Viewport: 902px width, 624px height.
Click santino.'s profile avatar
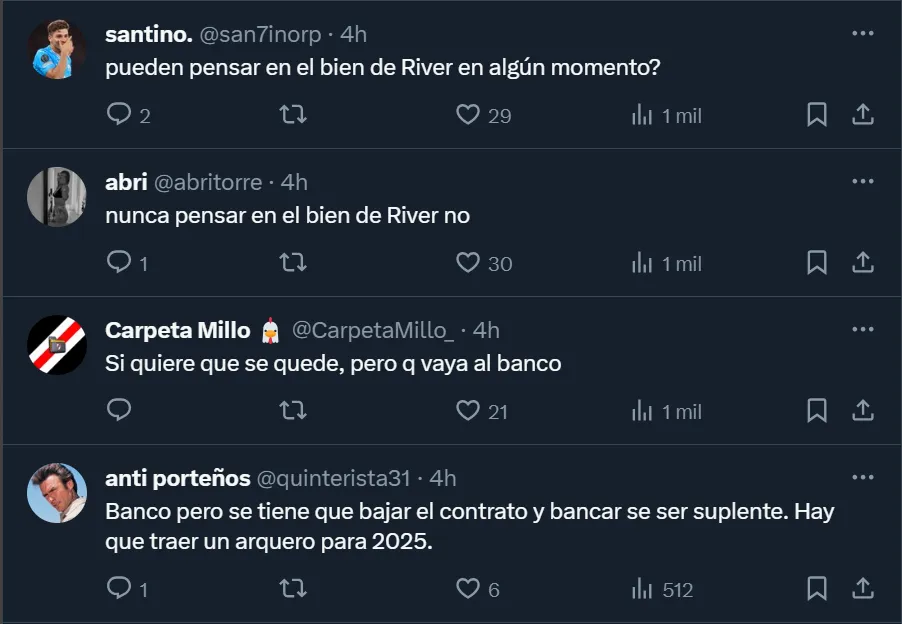(57, 48)
